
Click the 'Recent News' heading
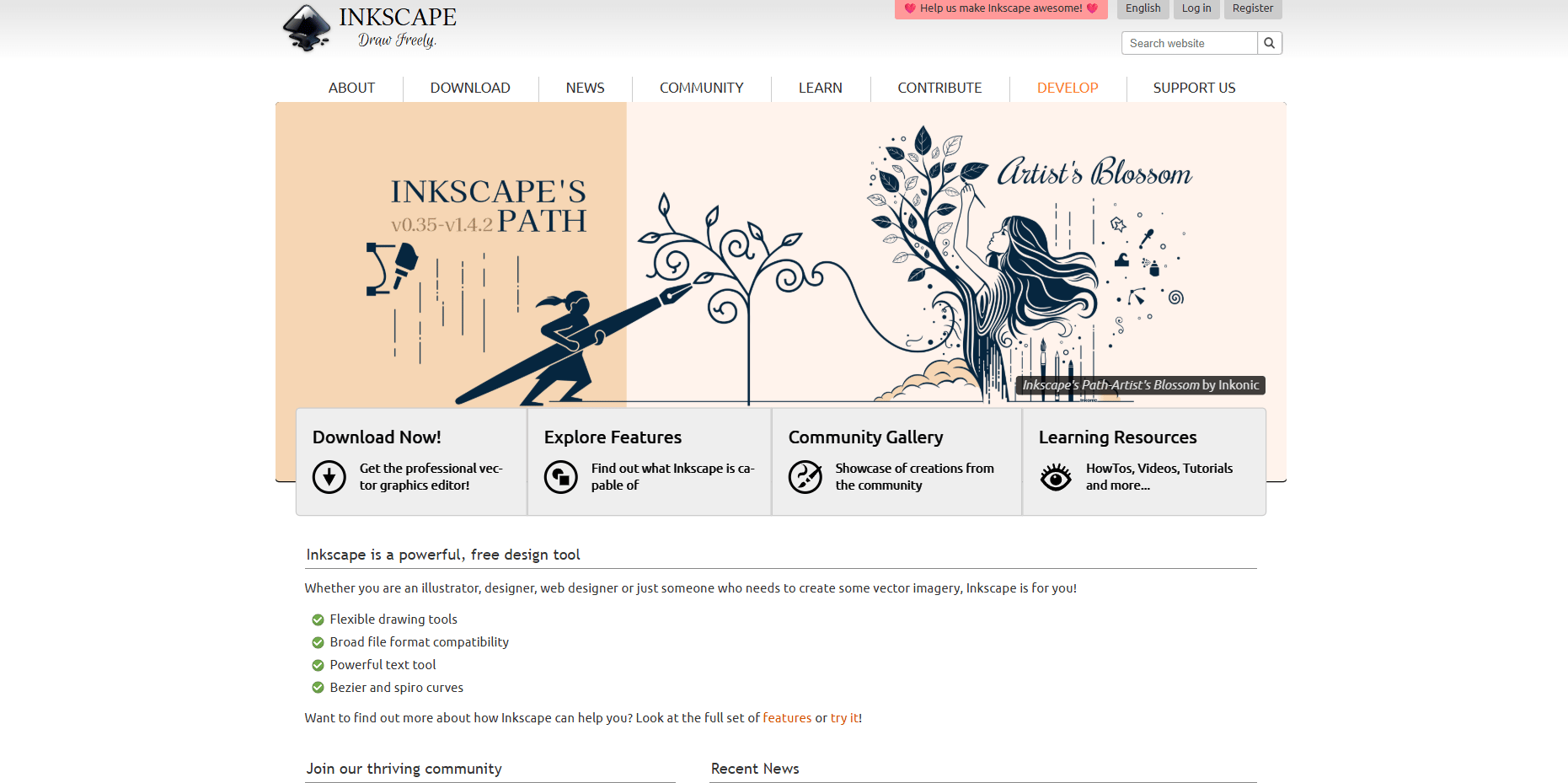[x=755, y=769]
